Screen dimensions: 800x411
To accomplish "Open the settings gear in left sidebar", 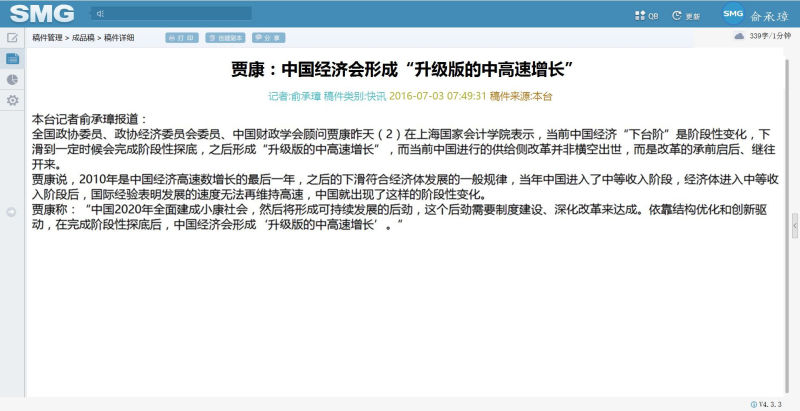I will [12, 101].
